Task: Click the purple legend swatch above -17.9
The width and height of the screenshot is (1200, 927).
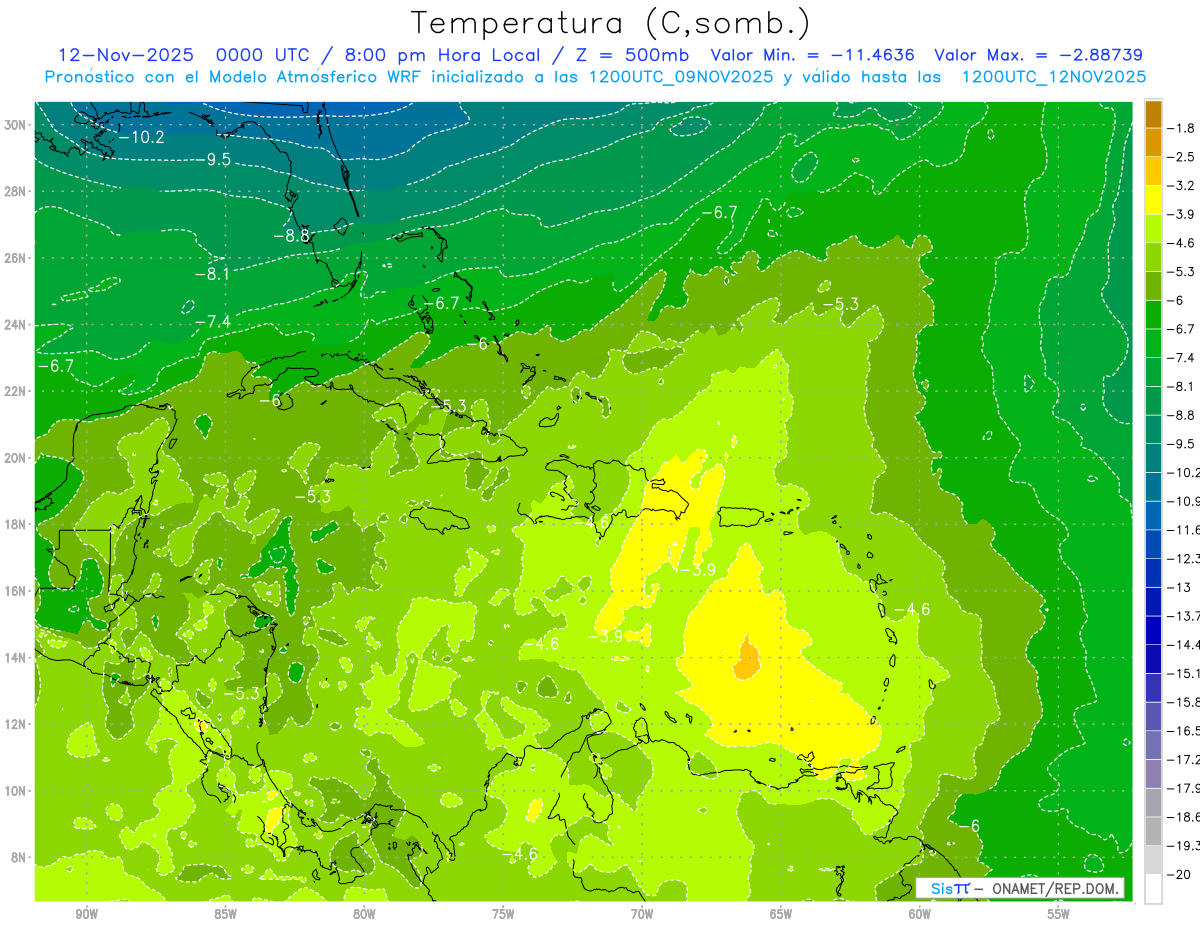Action: pyautogui.click(x=1154, y=774)
